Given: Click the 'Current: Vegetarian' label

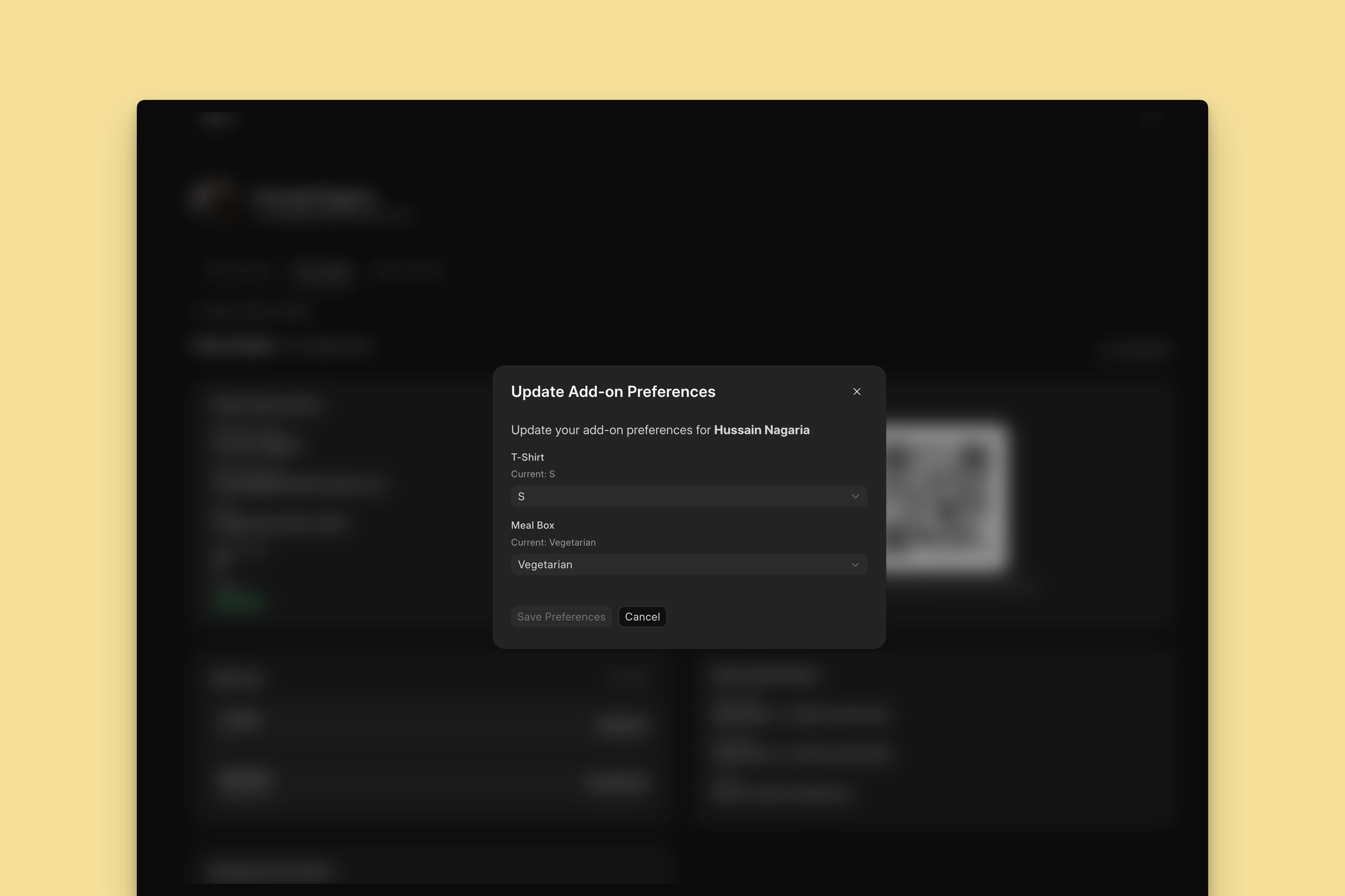Looking at the screenshot, I should (x=553, y=542).
